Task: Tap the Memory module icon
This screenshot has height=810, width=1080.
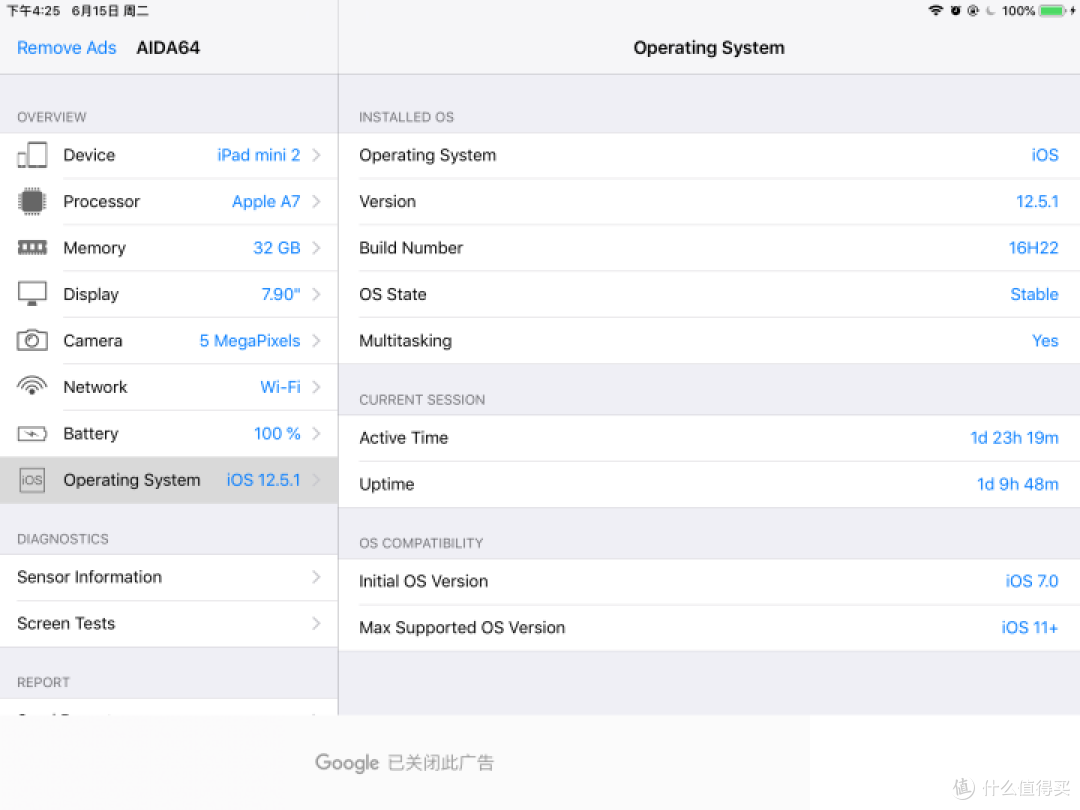Action: pos(32,247)
